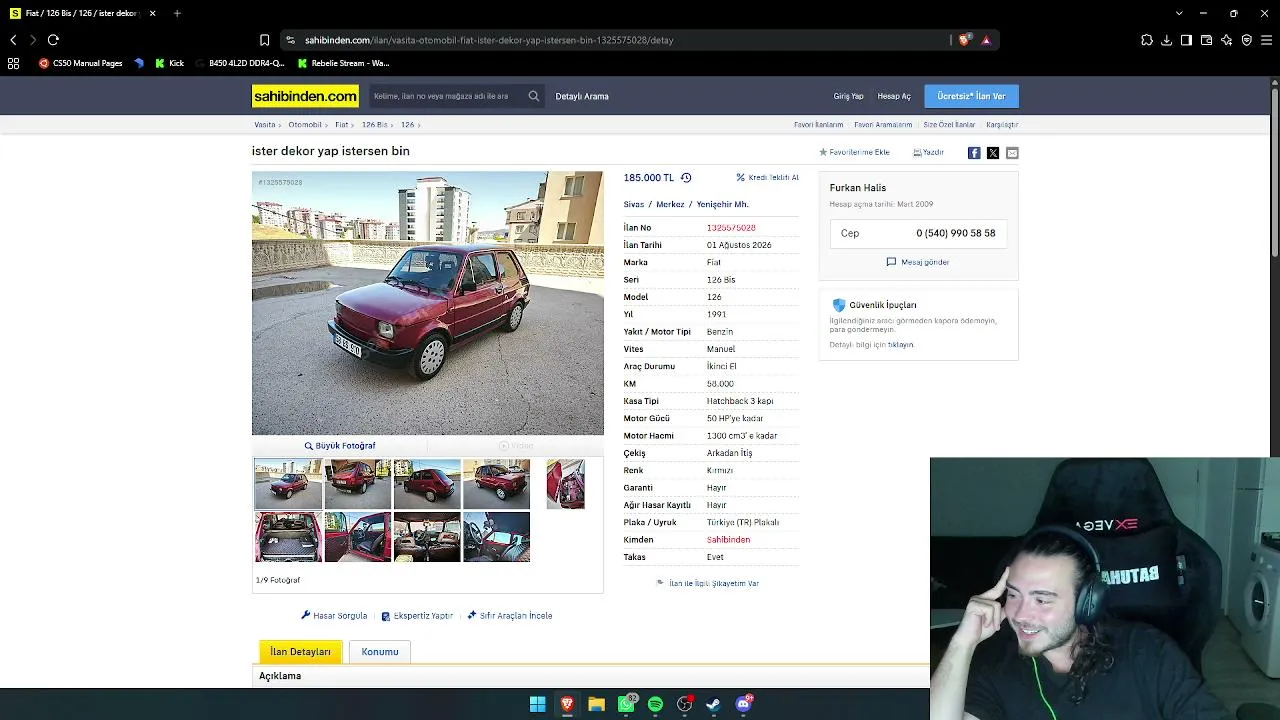Click the sahibinden.com logo

305,96
